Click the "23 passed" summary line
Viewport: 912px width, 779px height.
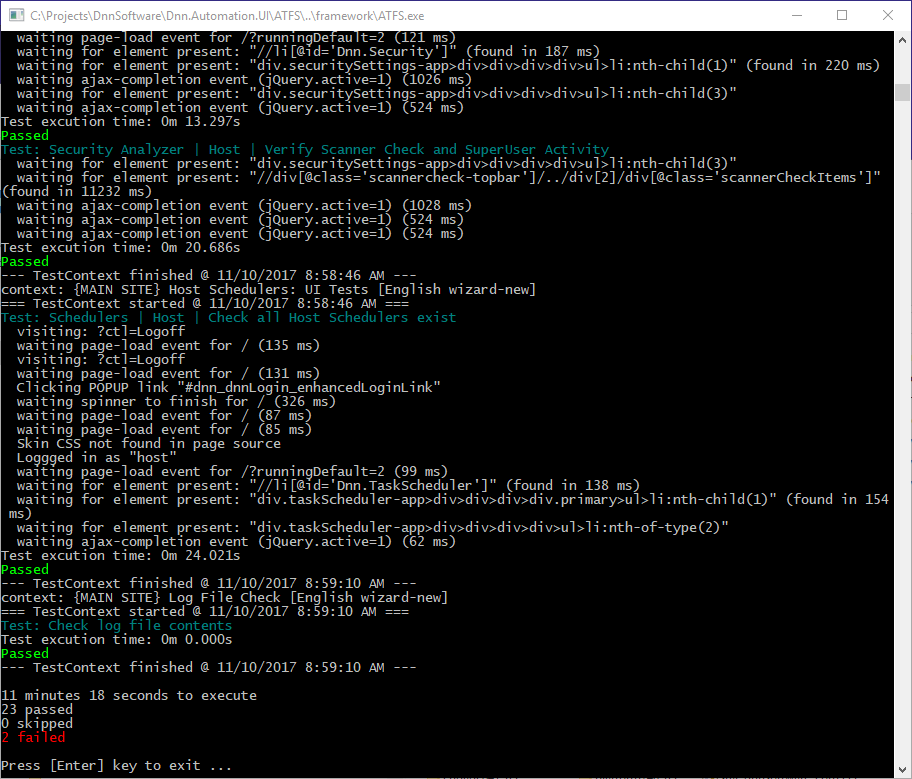[37, 709]
